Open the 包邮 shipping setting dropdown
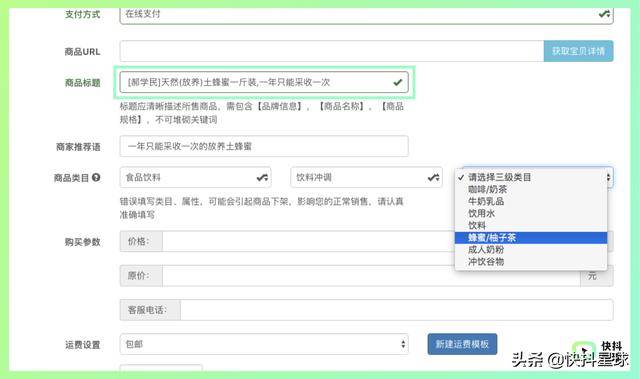Image resolution: width=640 pixels, height=379 pixels. (x=264, y=344)
